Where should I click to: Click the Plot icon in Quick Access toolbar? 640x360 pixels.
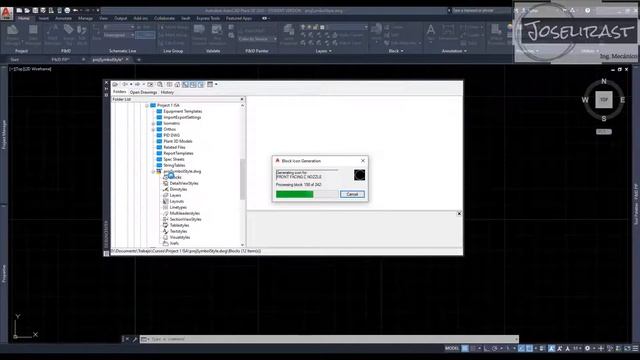click(x=67, y=10)
